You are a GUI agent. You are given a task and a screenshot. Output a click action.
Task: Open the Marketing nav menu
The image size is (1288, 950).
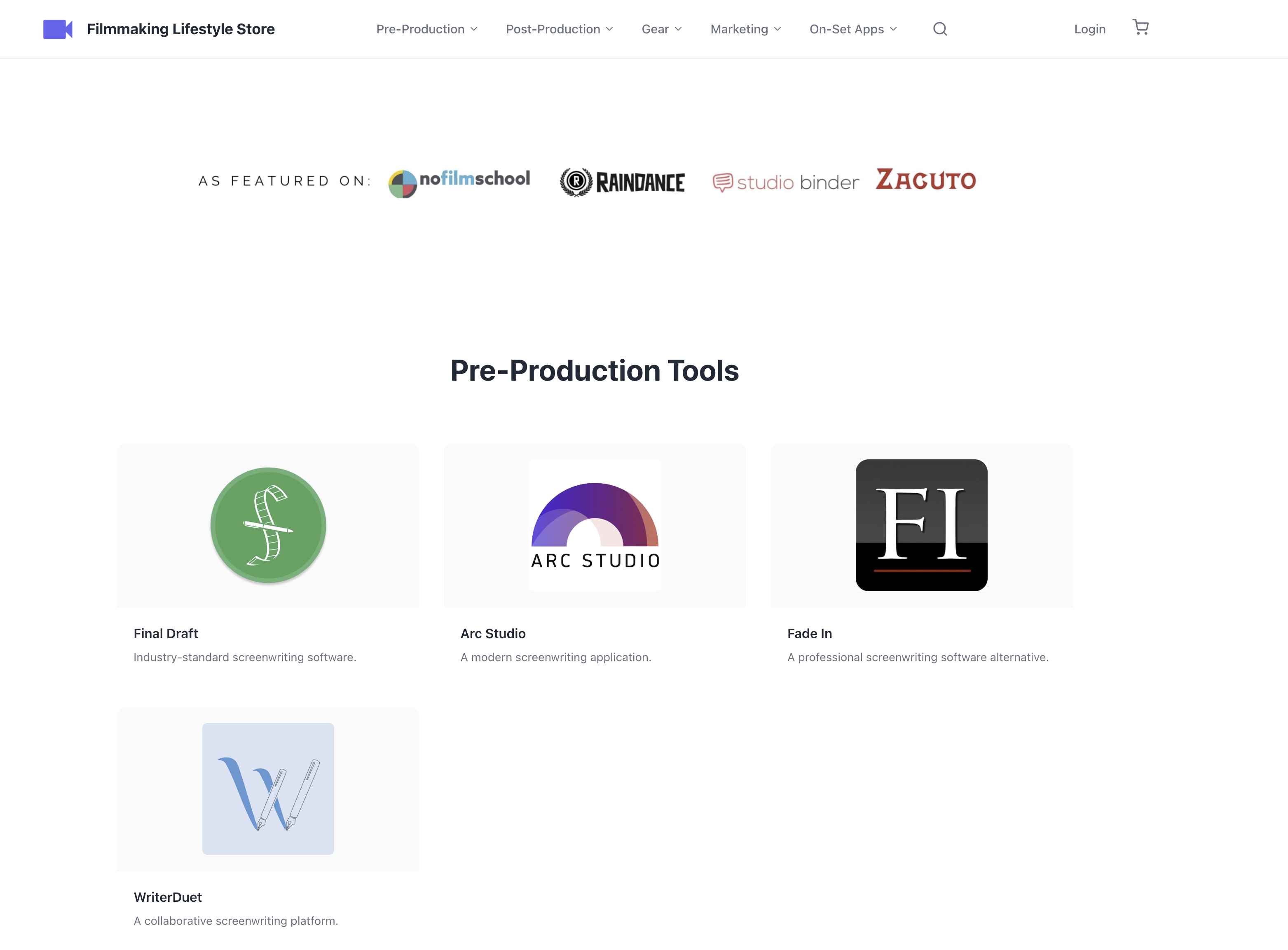(x=745, y=29)
